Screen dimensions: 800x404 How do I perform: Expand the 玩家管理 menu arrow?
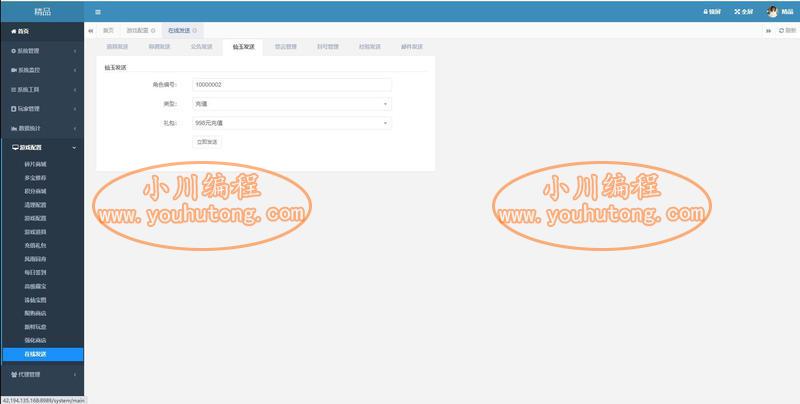pos(75,109)
